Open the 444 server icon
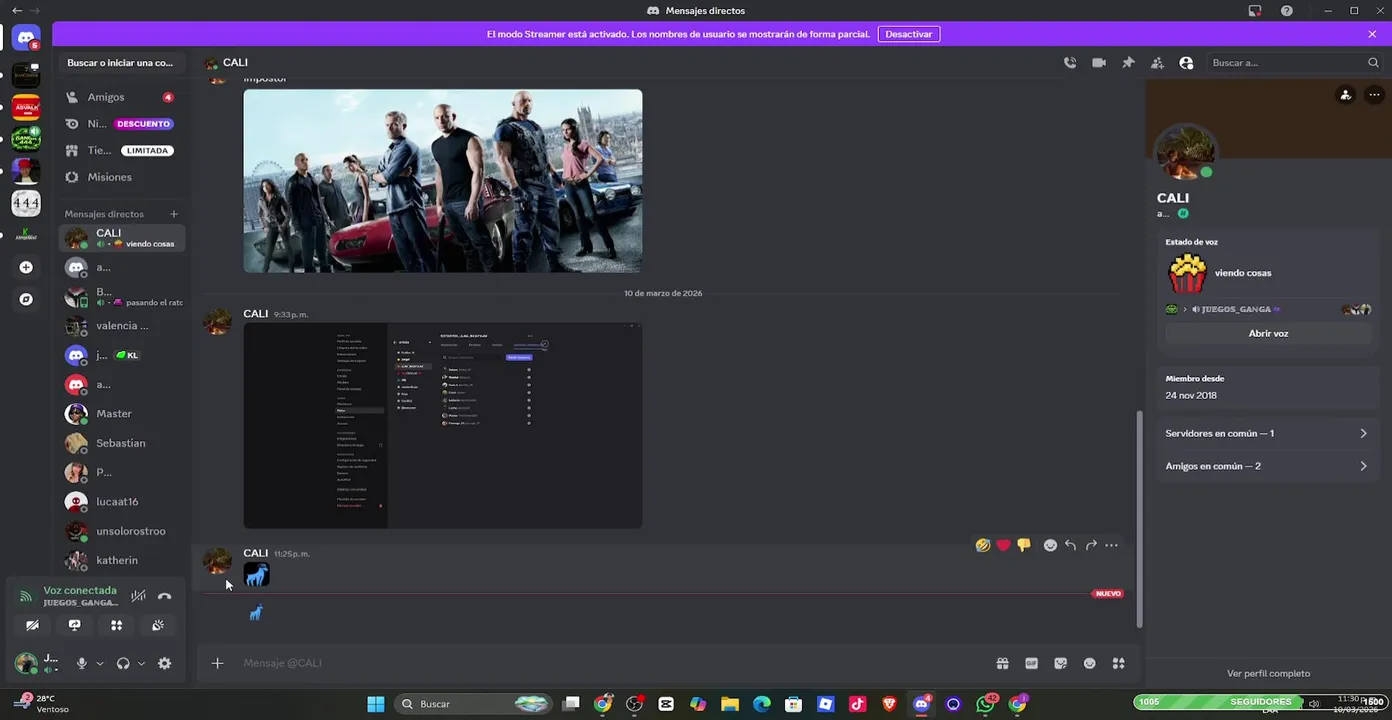 (26, 203)
